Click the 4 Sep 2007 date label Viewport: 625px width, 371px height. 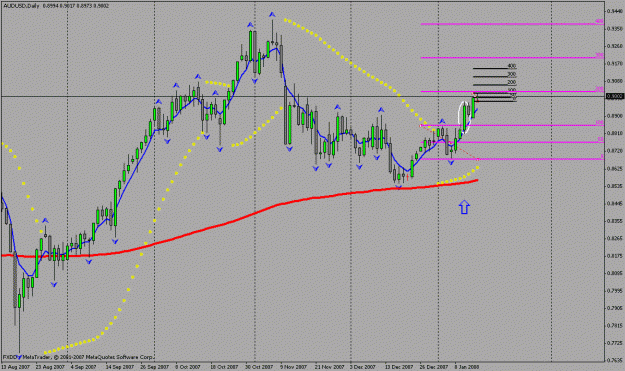tap(83, 367)
